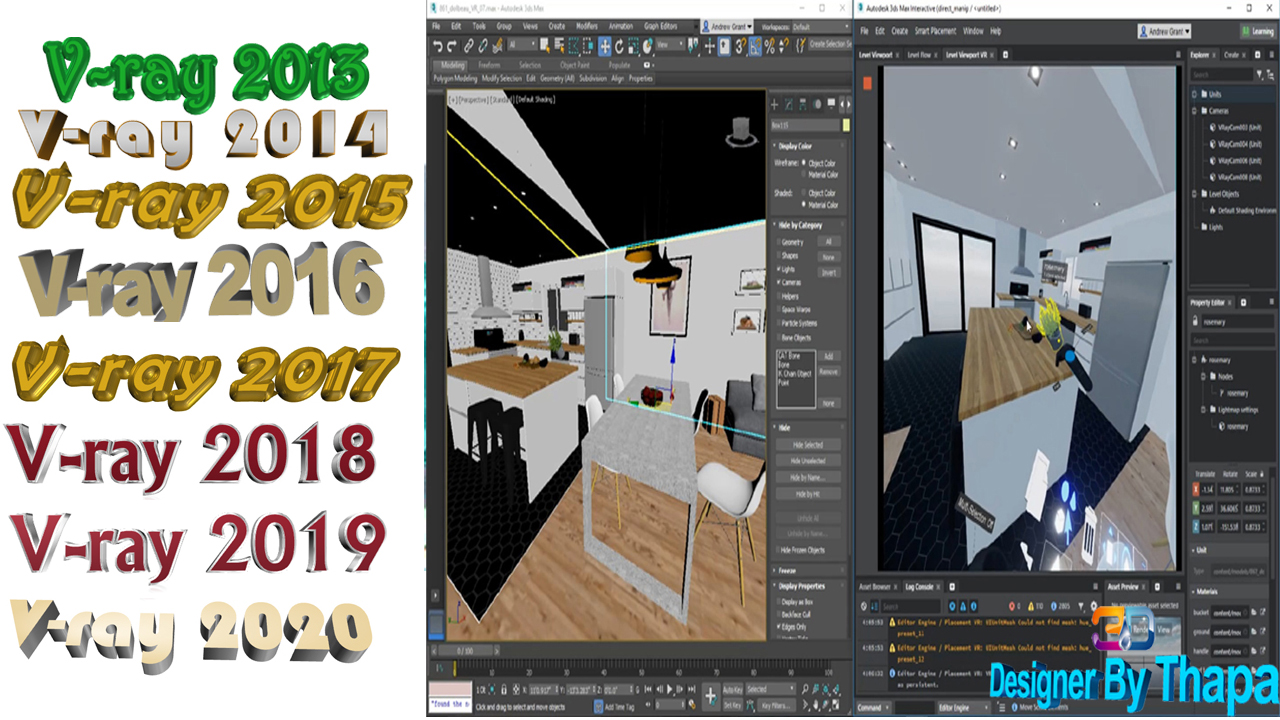Click the big plus Set Keys button
Viewport: 1280px width, 720px height.
[710, 696]
